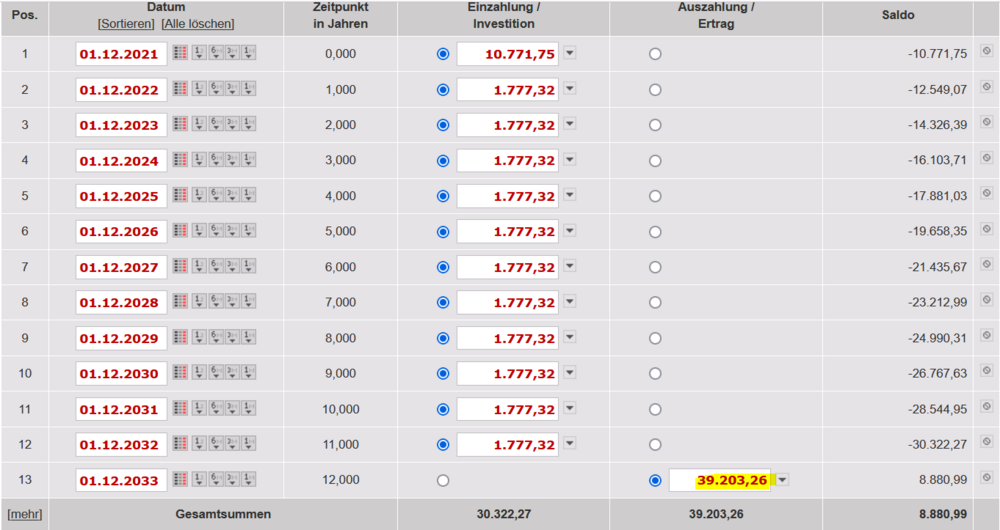Click the Saldo column header
Viewport: 1000px width, 530px height.
tap(898, 15)
